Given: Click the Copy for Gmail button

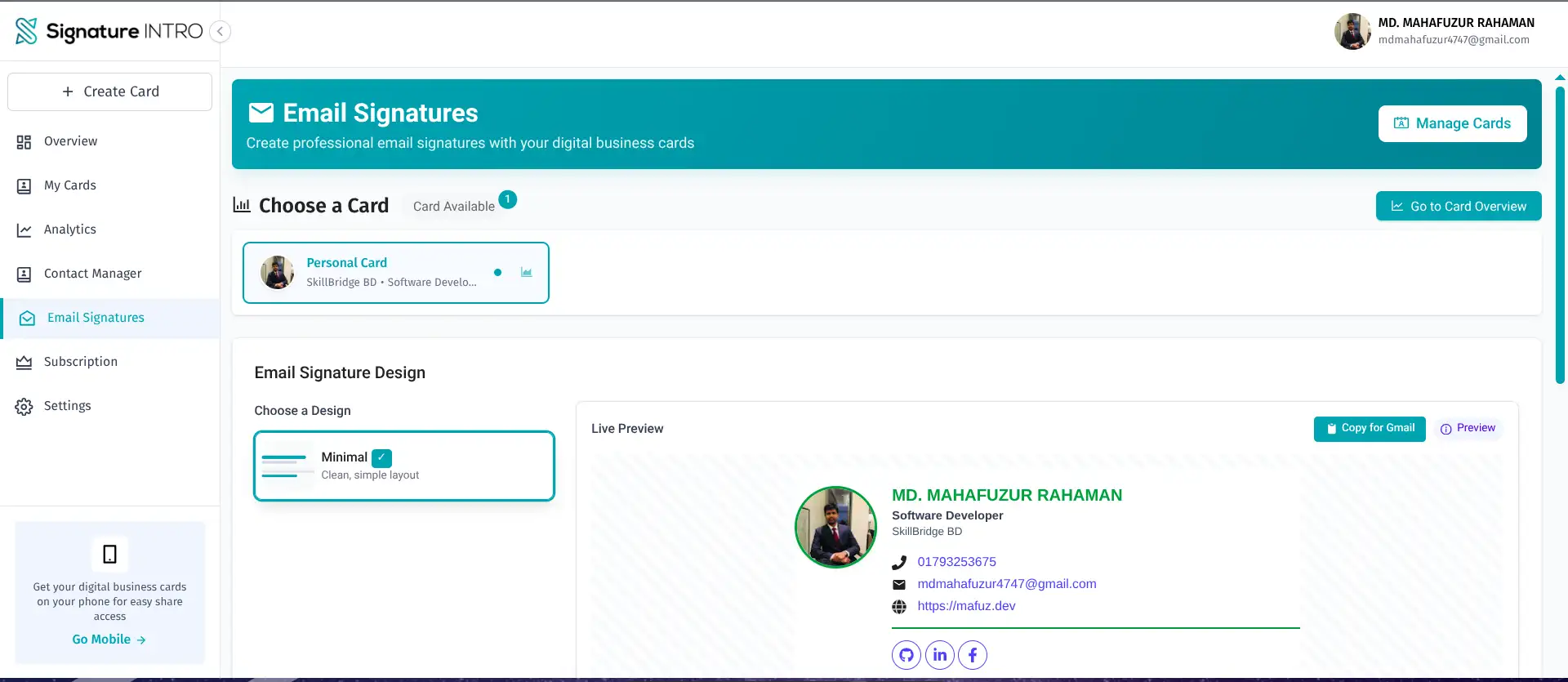Looking at the screenshot, I should pyautogui.click(x=1369, y=429).
